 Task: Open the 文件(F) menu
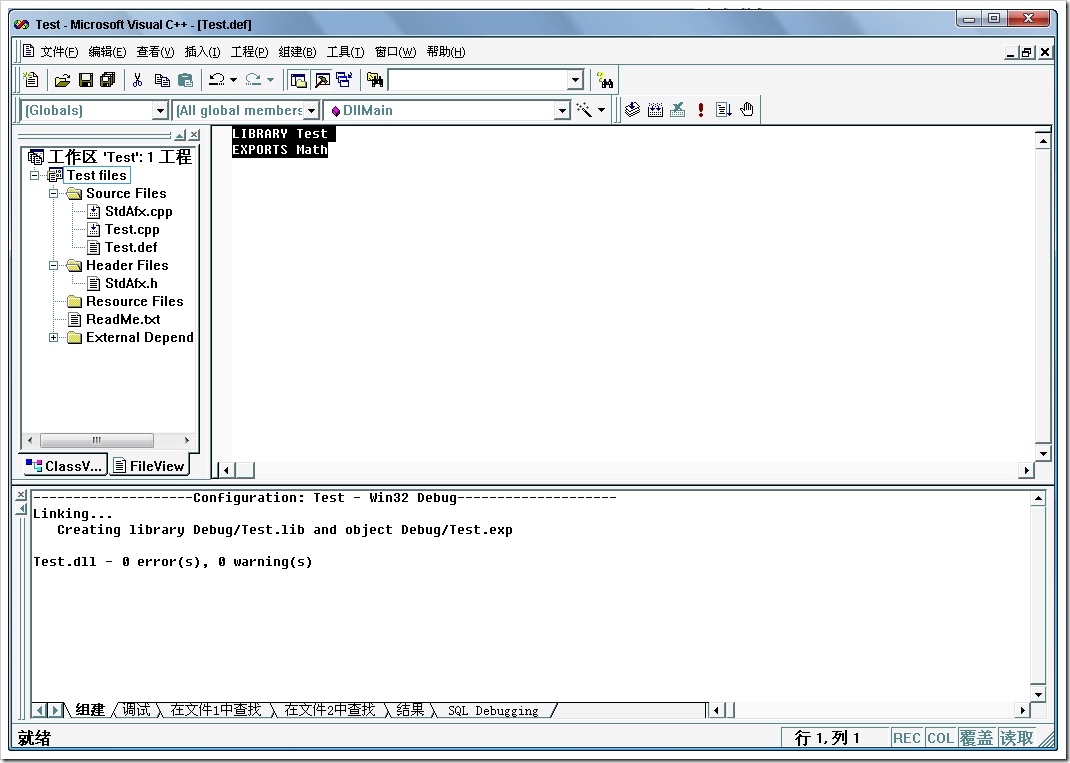point(59,52)
